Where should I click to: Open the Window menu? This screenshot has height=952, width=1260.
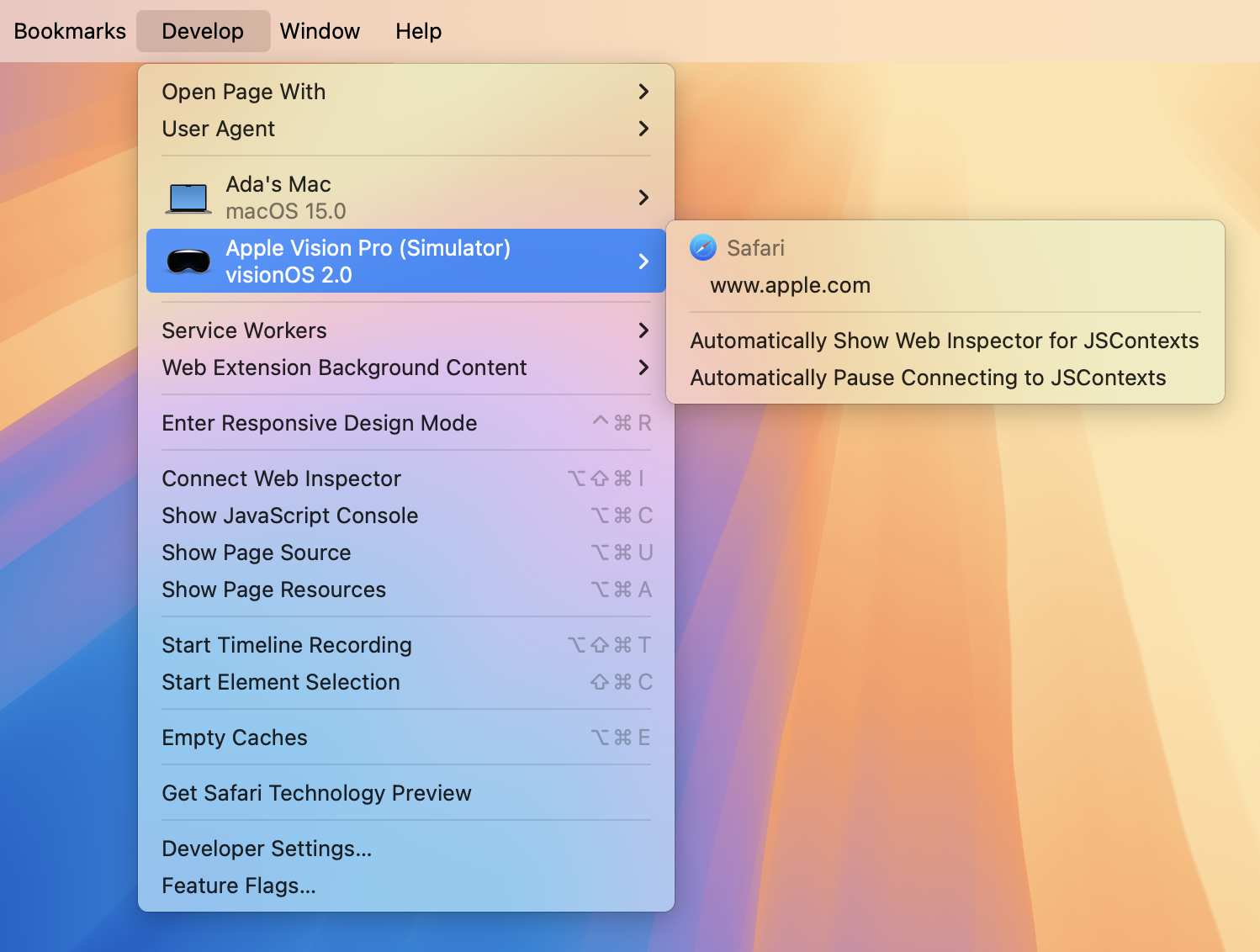[320, 31]
